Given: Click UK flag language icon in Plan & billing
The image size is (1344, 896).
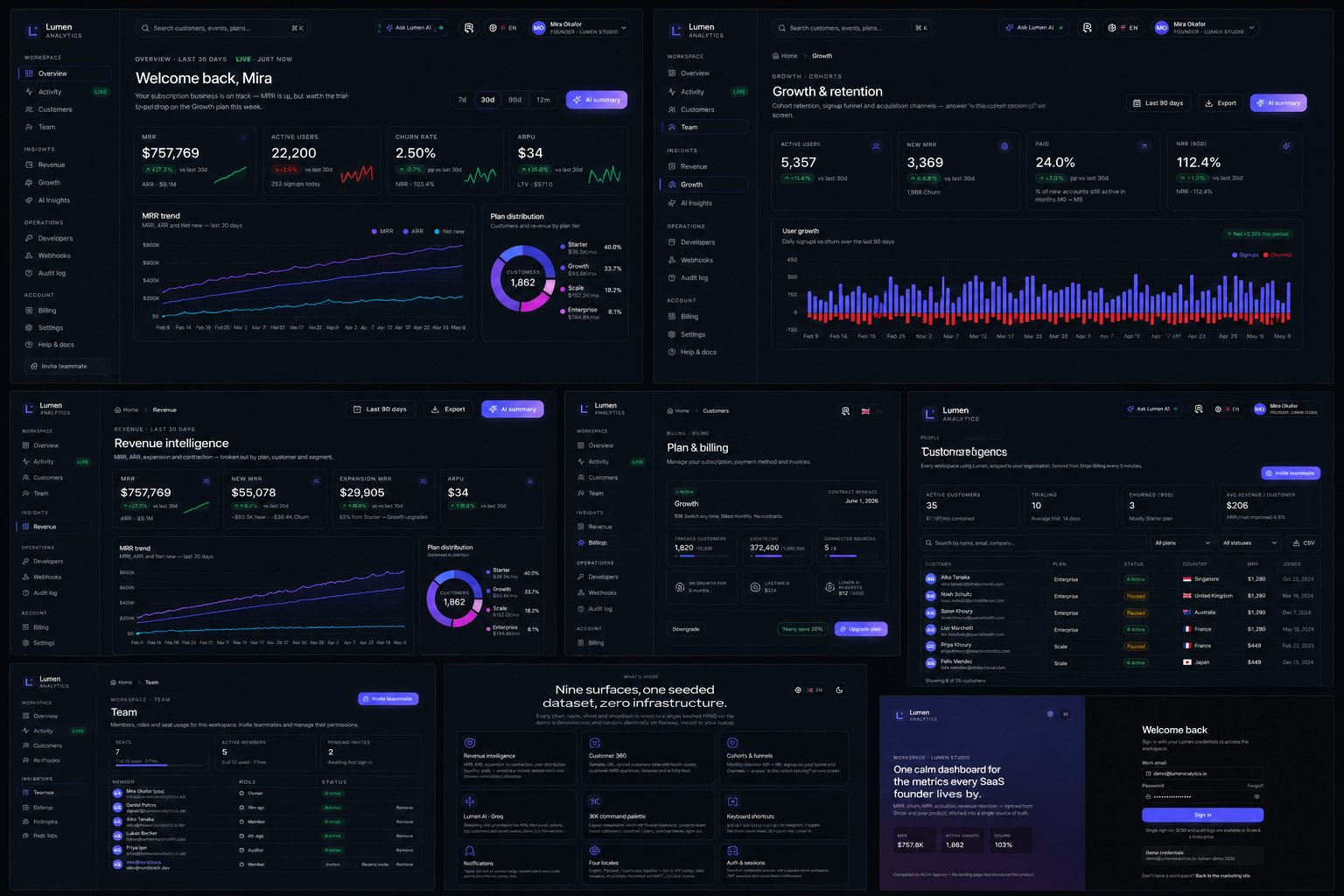Looking at the screenshot, I should coord(865,410).
